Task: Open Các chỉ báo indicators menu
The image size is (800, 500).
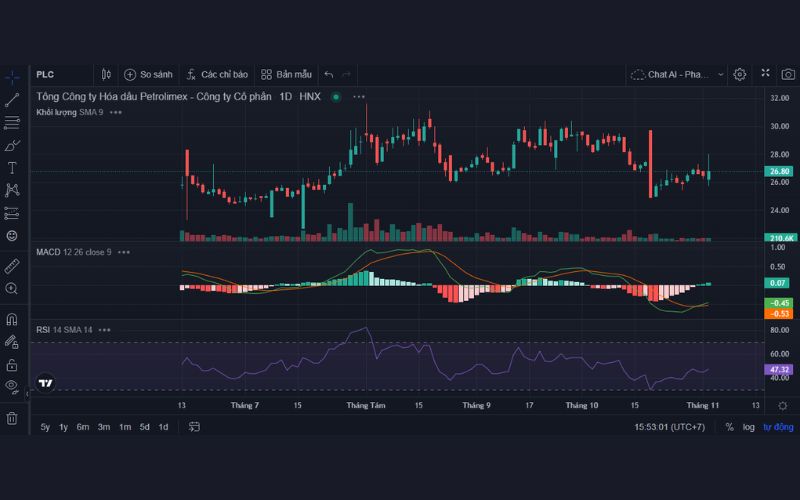Action: (x=216, y=74)
